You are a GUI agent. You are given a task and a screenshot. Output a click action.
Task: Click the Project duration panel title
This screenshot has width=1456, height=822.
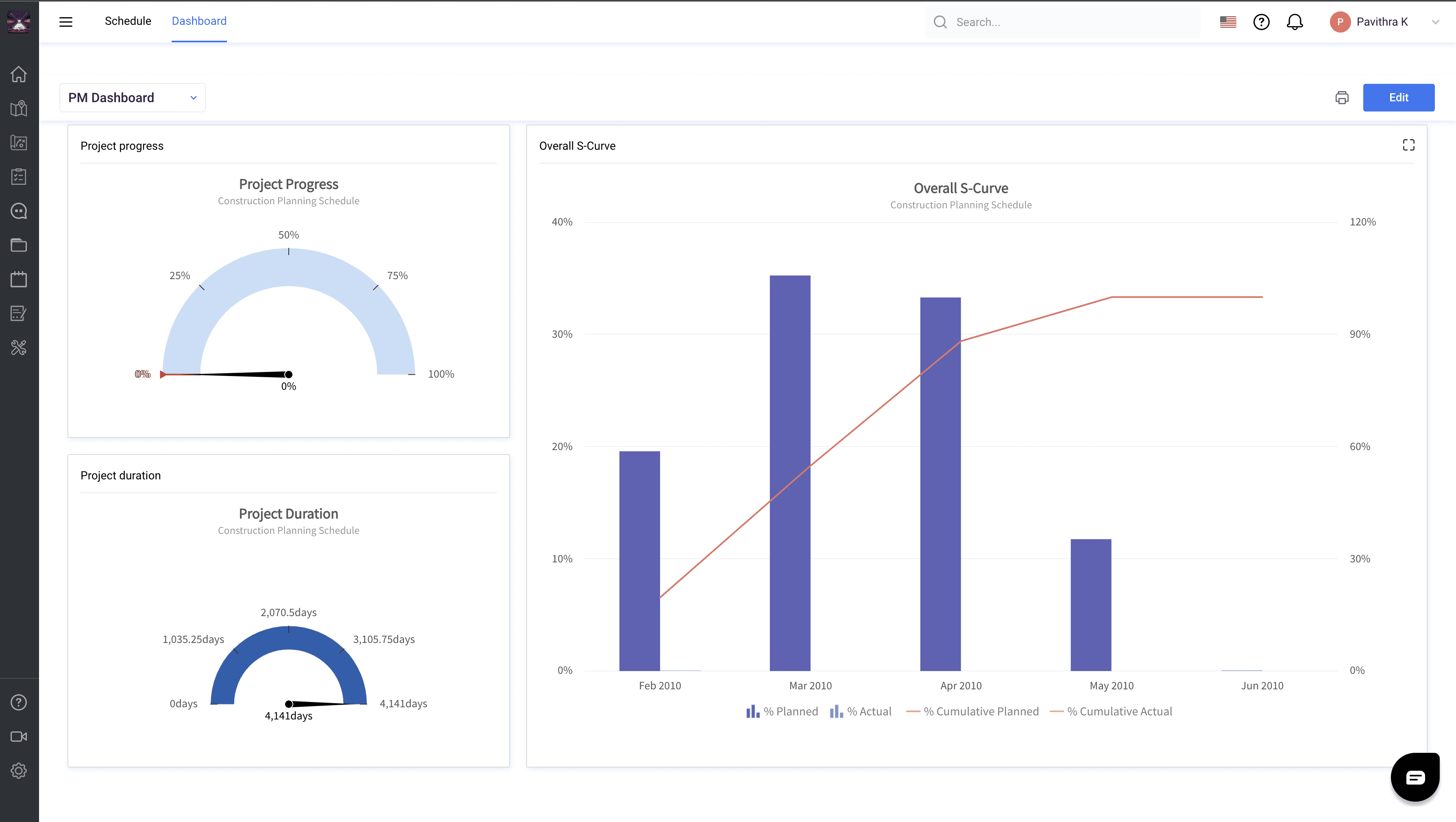(120, 475)
